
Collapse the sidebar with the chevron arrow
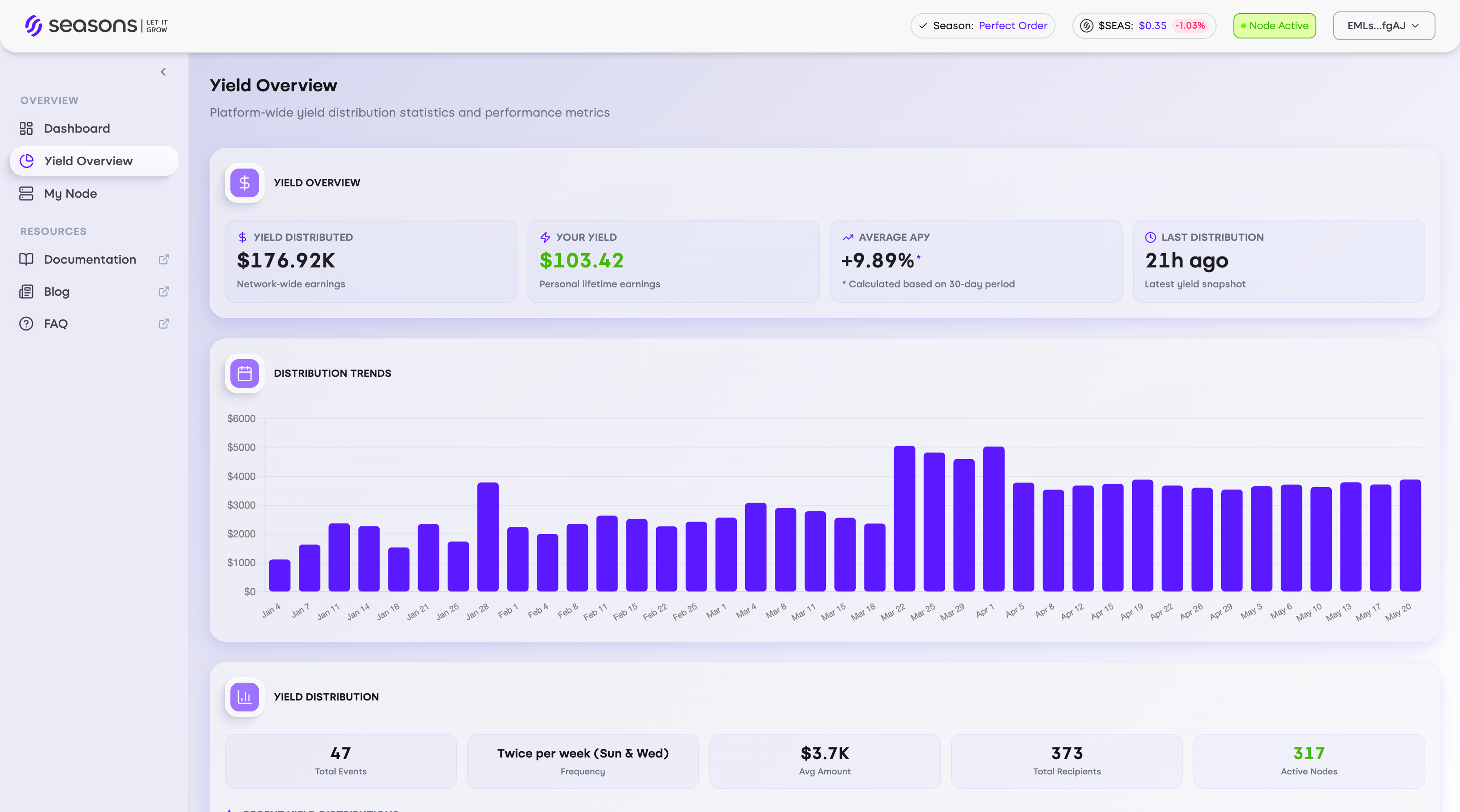point(163,72)
